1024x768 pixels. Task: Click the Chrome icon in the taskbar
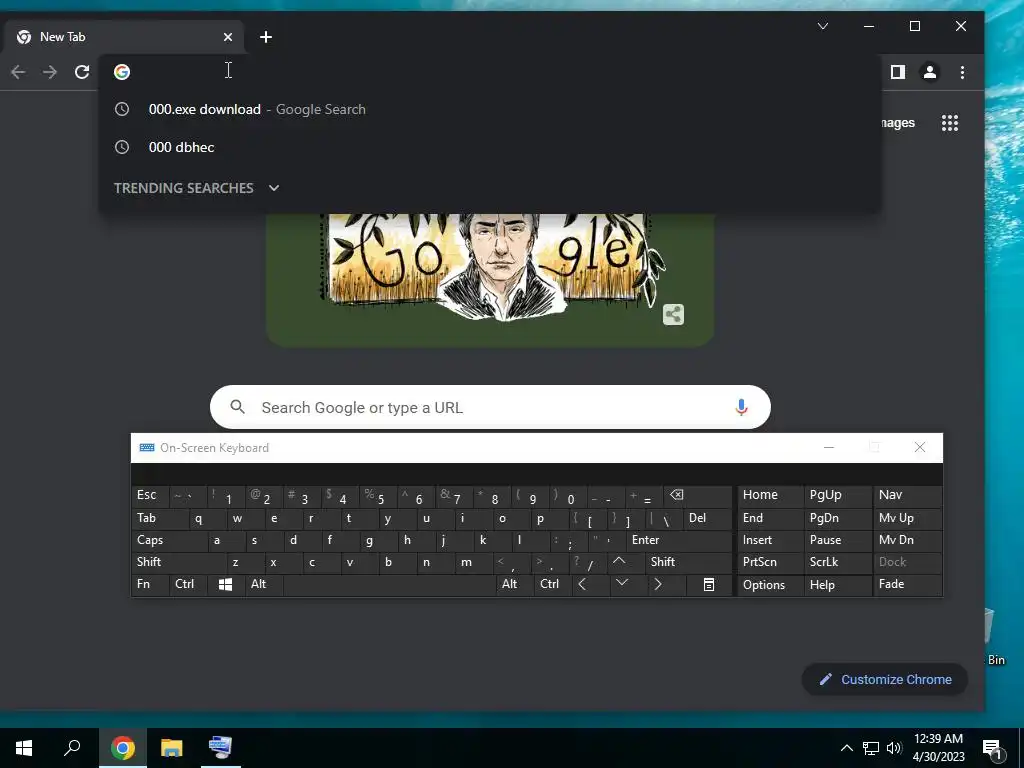(x=123, y=748)
